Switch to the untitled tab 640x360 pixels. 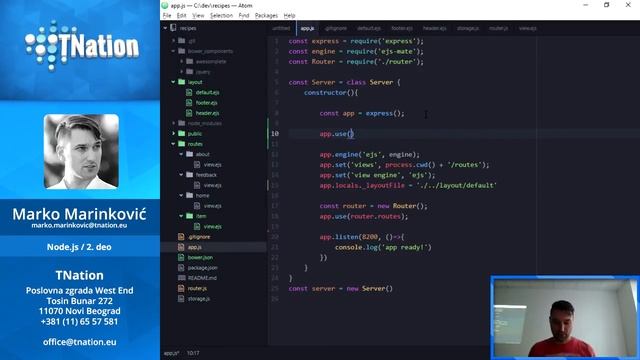point(281,28)
